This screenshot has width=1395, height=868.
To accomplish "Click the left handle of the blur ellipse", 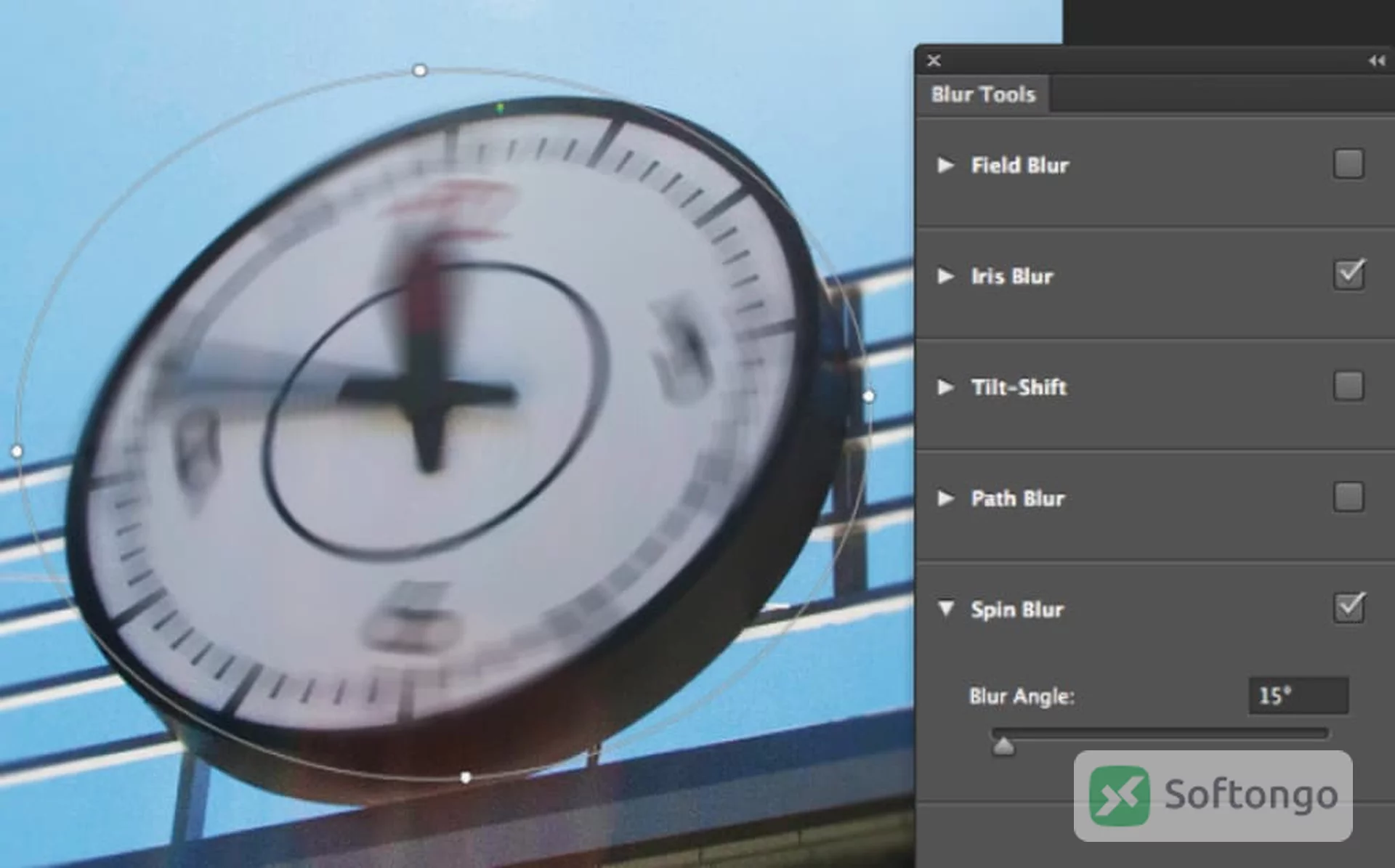I will coord(17,451).
